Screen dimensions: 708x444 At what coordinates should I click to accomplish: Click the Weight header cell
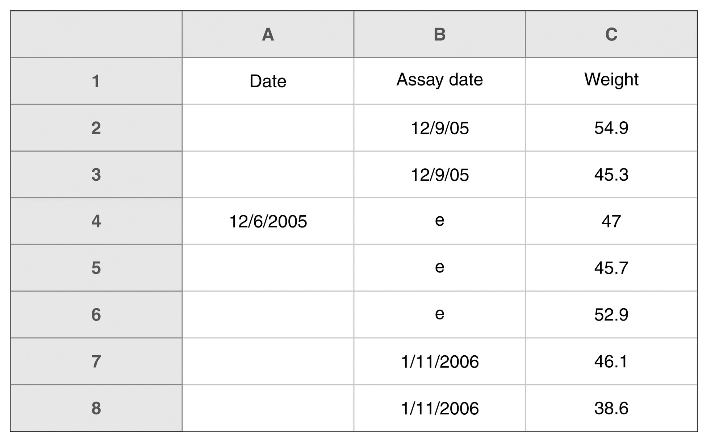(611, 81)
